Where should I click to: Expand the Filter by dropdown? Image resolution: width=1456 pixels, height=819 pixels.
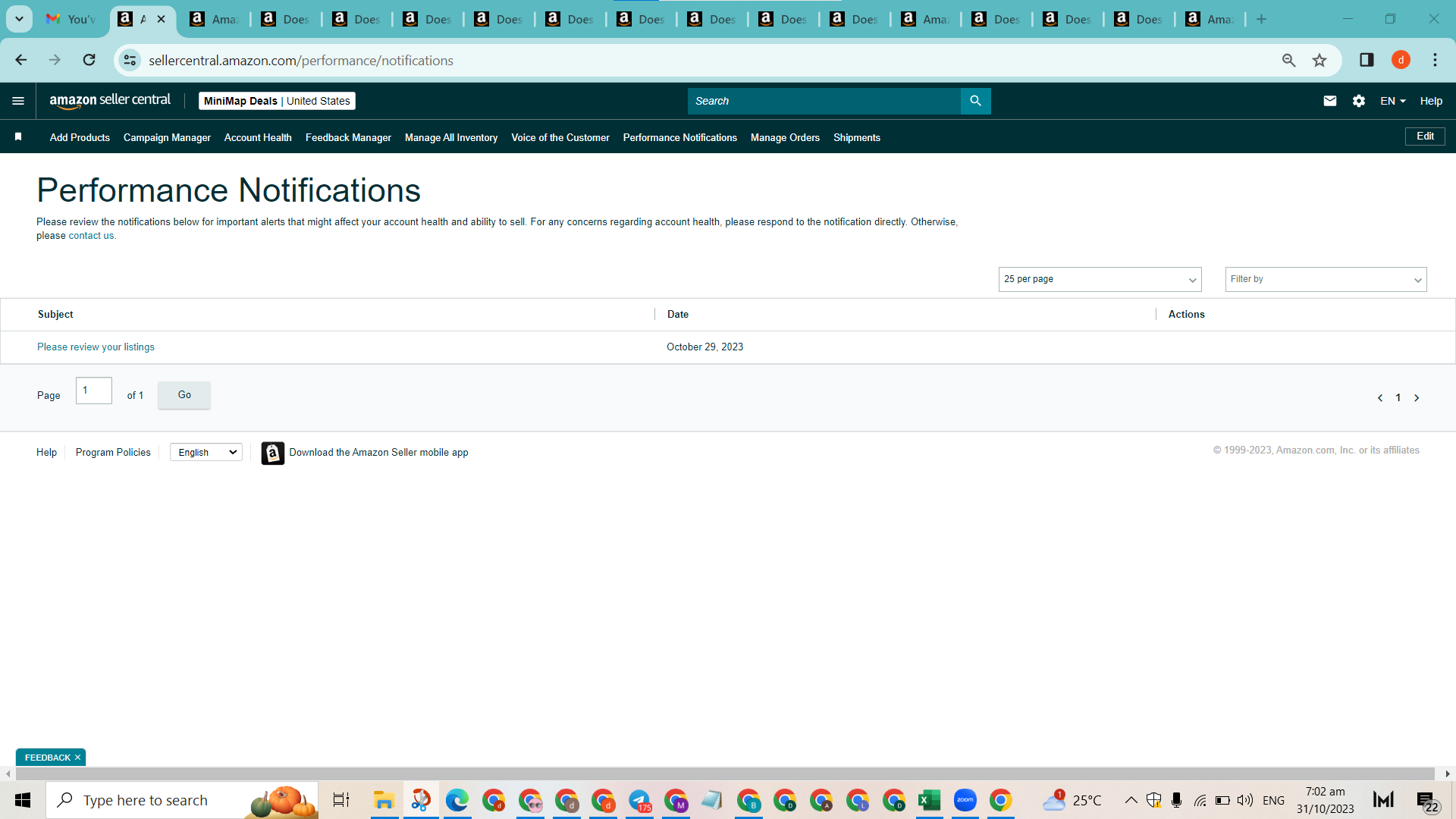(x=1326, y=279)
